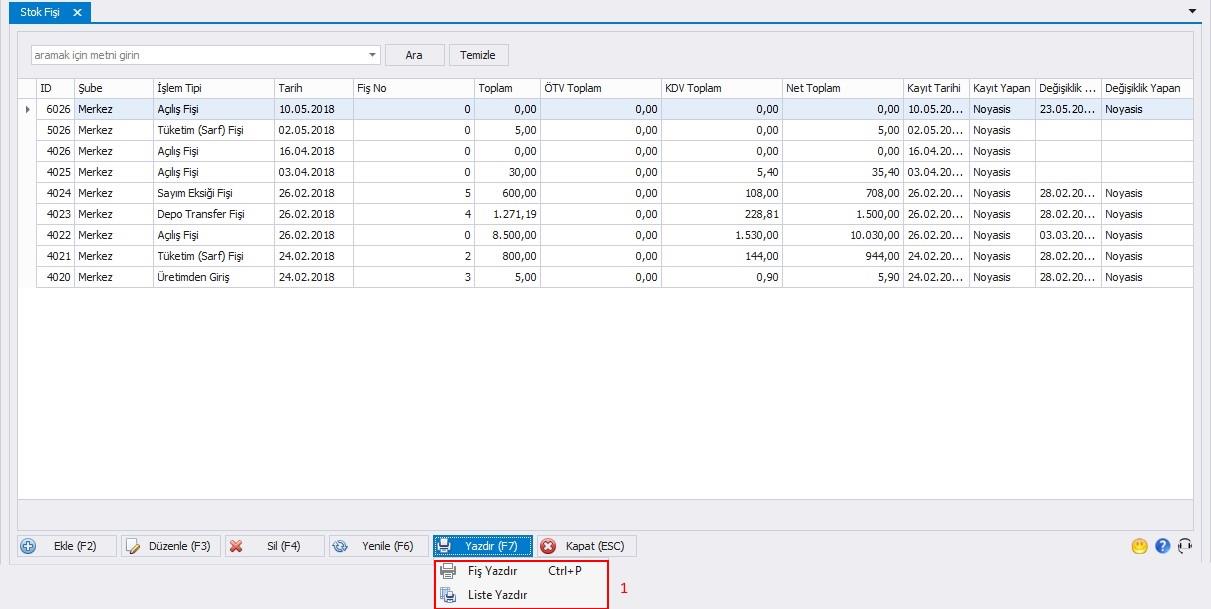The height and width of the screenshot is (609, 1211).
Task: Sort by the Fiş No column header
Action: click(414, 88)
